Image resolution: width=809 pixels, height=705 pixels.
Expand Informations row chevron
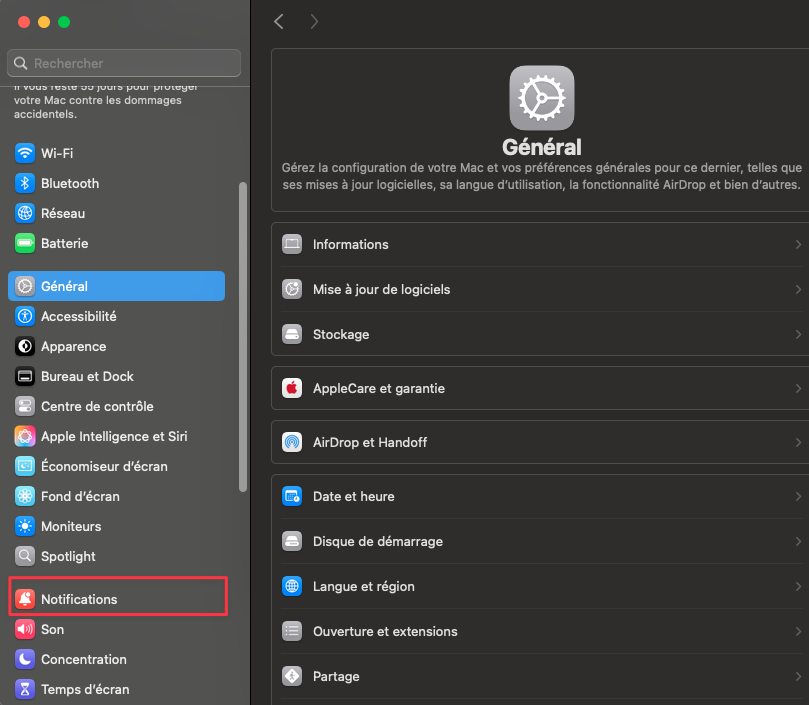pos(798,244)
